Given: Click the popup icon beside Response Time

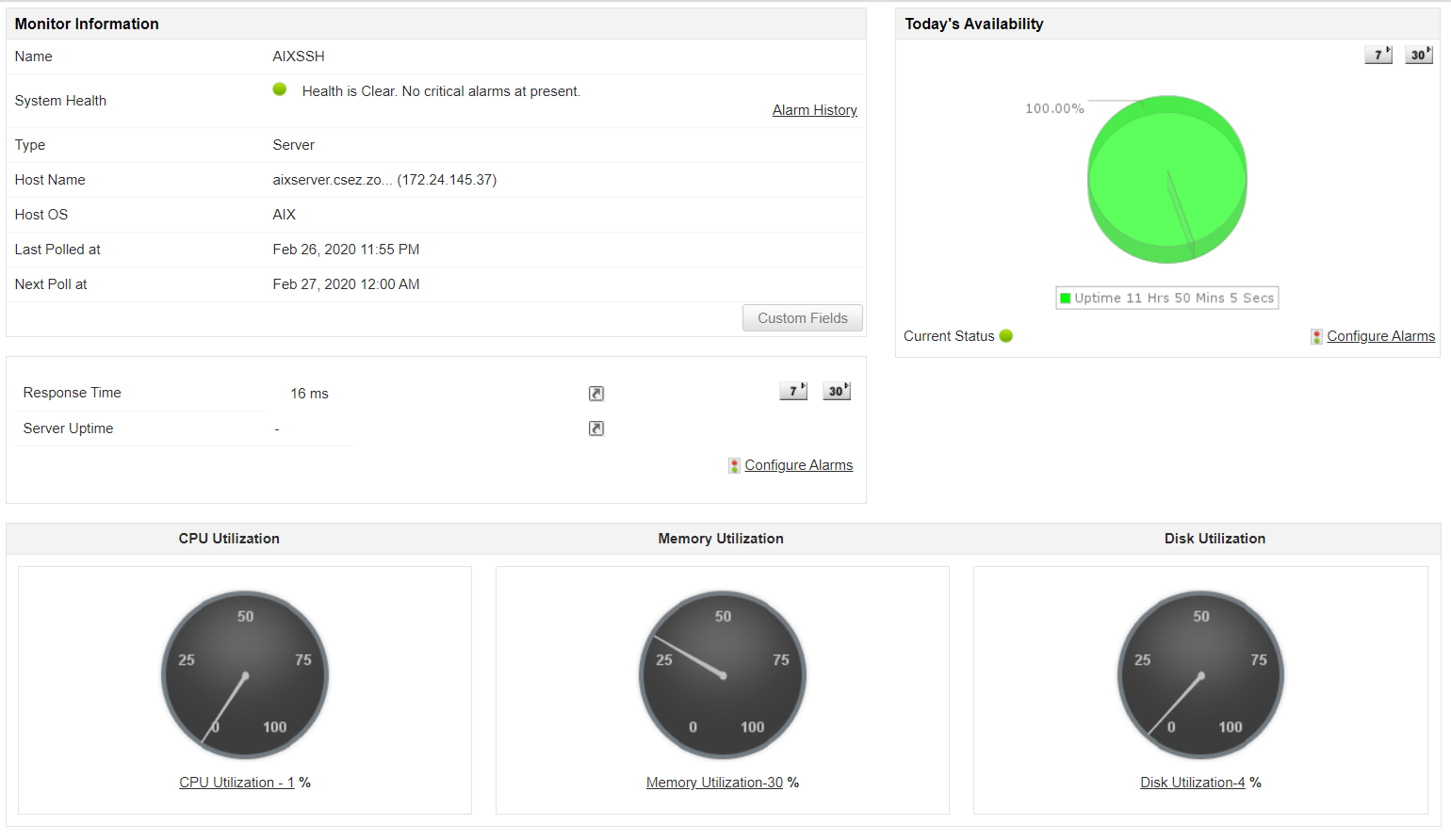Looking at the screenshot, I should [595, 393].
